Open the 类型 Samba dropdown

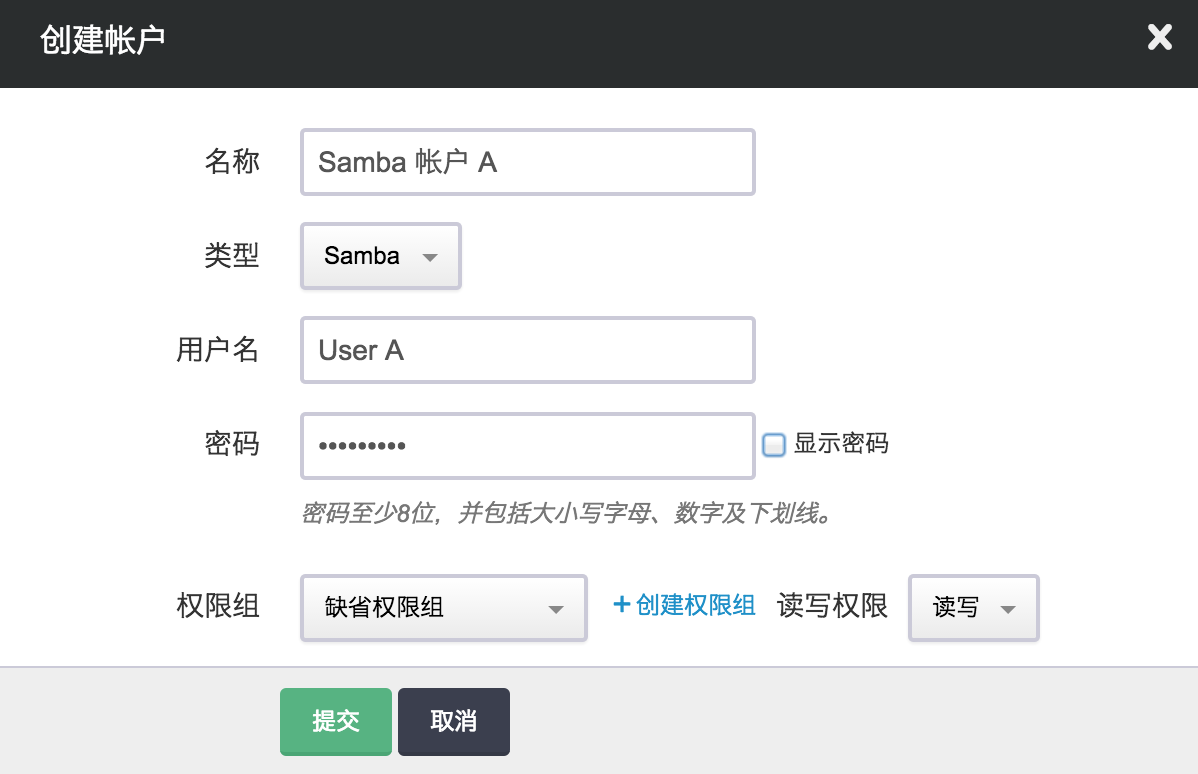(x=380, y=257)
